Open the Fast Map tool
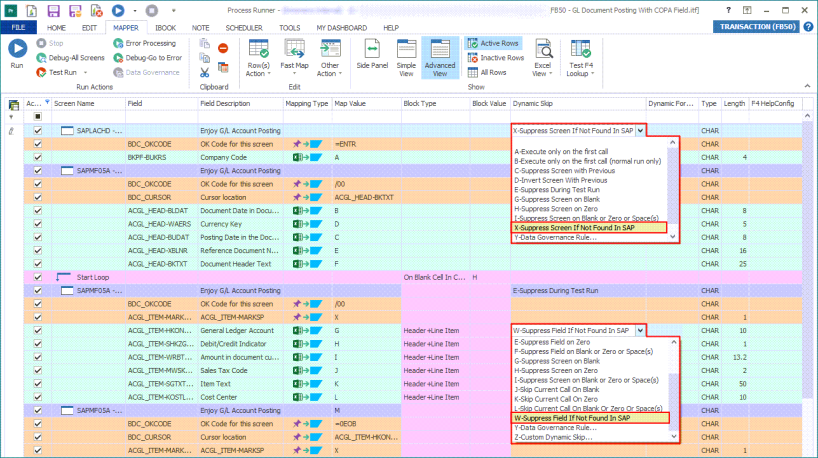This screenshot has height=458, width=818. point(294,57)
